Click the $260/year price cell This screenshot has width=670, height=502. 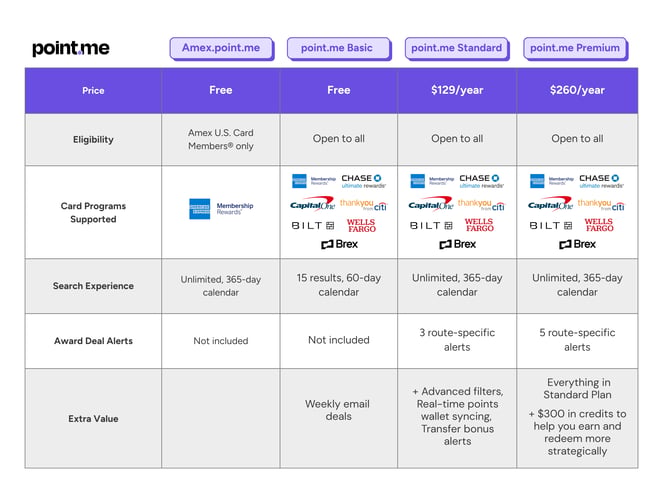coord(577,90)
